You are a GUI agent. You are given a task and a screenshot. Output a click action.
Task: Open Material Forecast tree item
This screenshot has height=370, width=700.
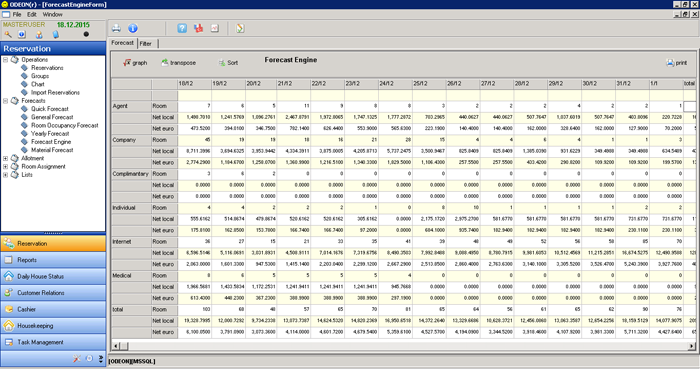click(x=52, y=150)
